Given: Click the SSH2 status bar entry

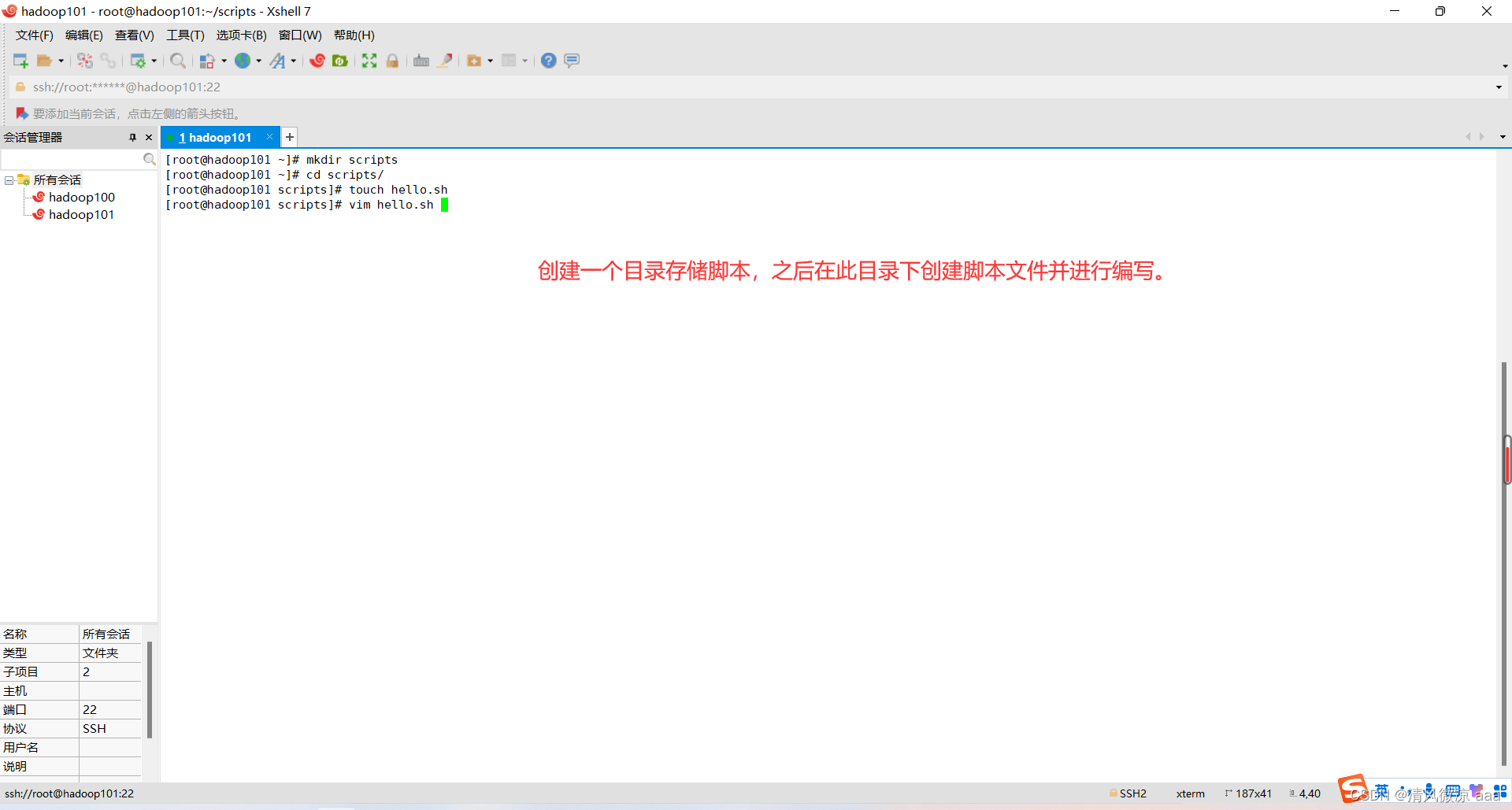Looking at the screenshot, I should tap(1128, 793).
